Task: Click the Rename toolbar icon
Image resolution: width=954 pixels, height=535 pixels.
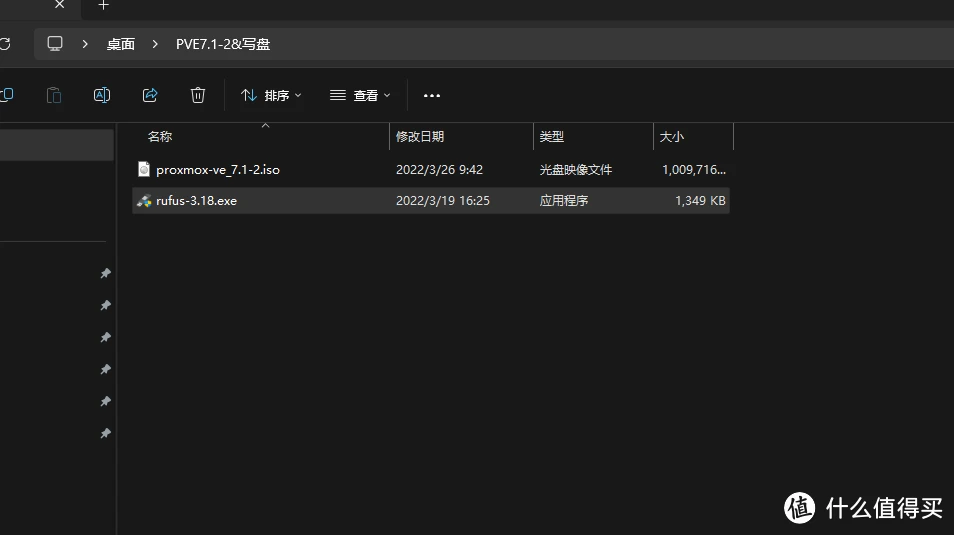Action: pos(102,96)
